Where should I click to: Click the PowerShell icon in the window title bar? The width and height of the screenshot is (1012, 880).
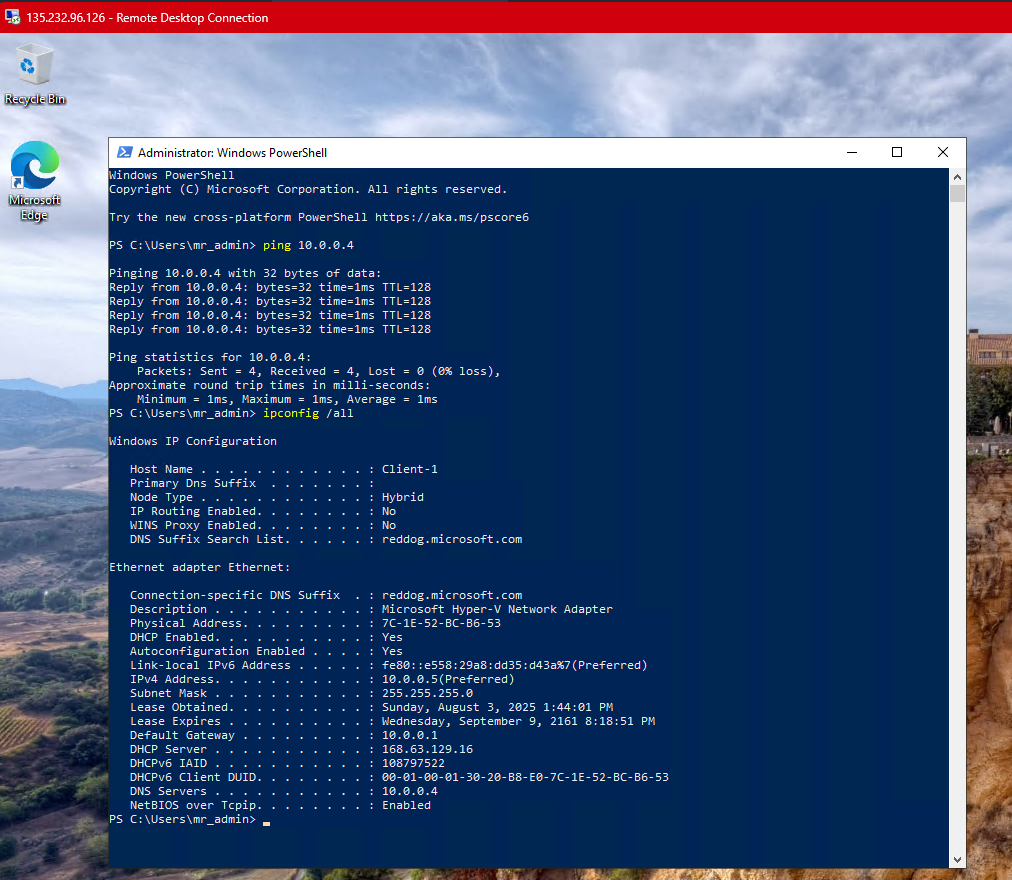(124, 152)
